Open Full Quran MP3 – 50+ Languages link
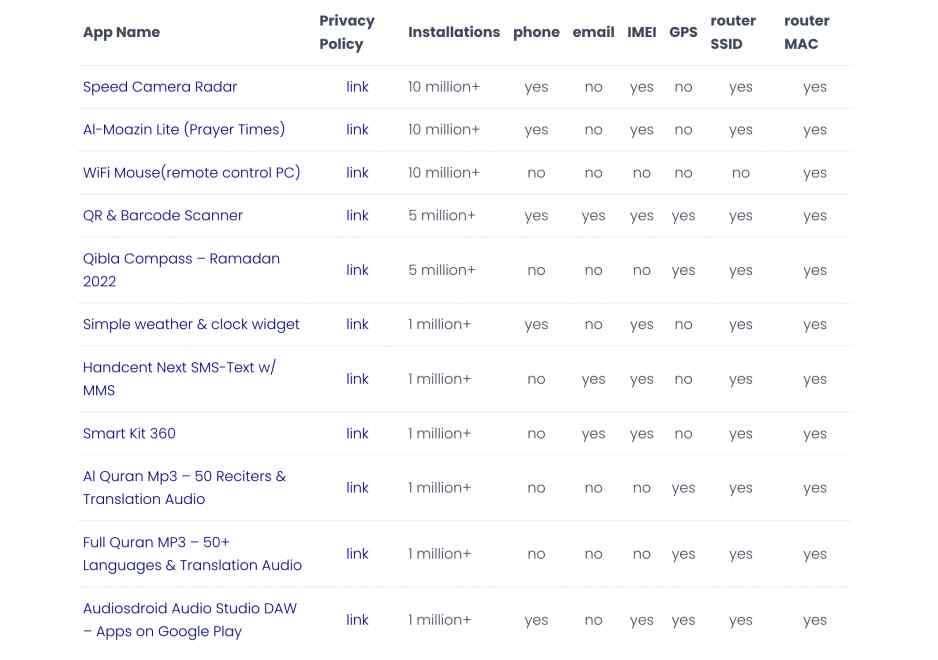The width and height of the screenshot is (938, 660). pos(192,553)
